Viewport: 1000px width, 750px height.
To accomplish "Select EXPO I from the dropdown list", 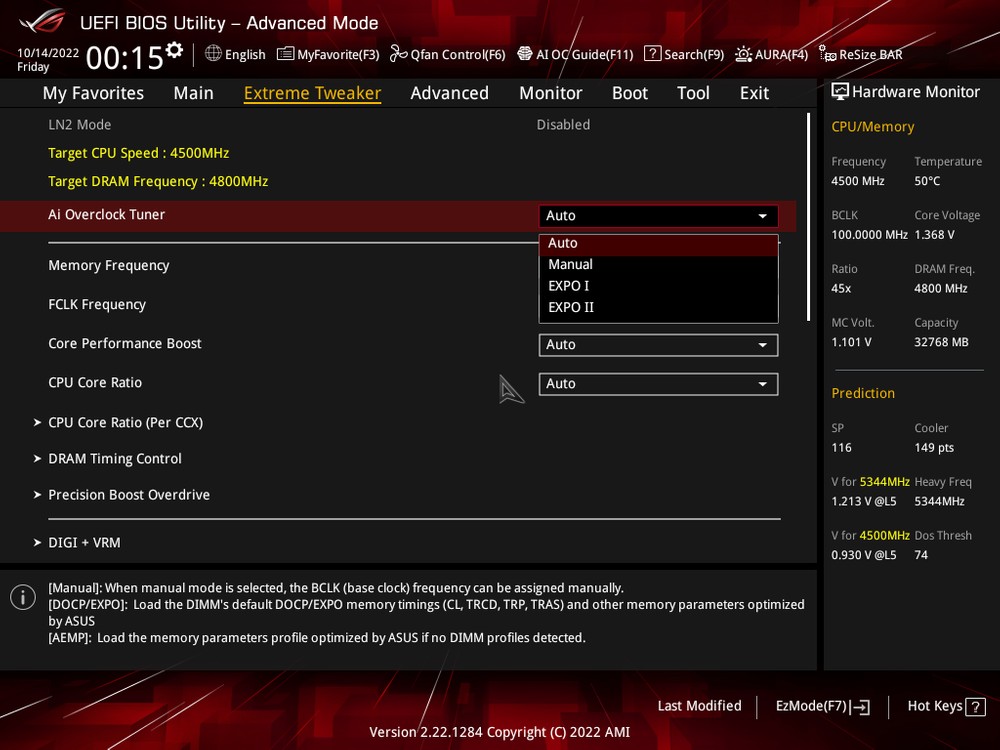I will [x=569, y=286].
